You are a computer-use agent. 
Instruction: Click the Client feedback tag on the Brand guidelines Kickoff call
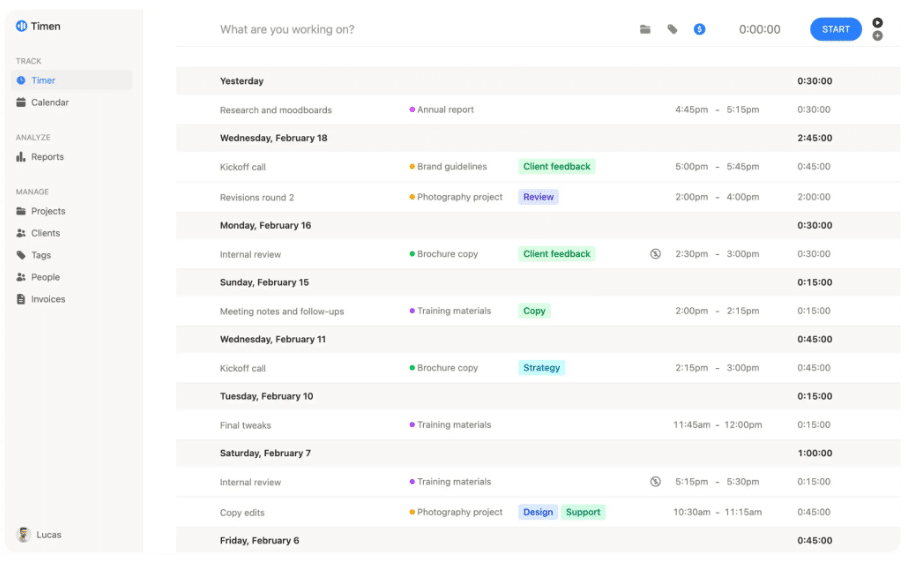point(557,167)
